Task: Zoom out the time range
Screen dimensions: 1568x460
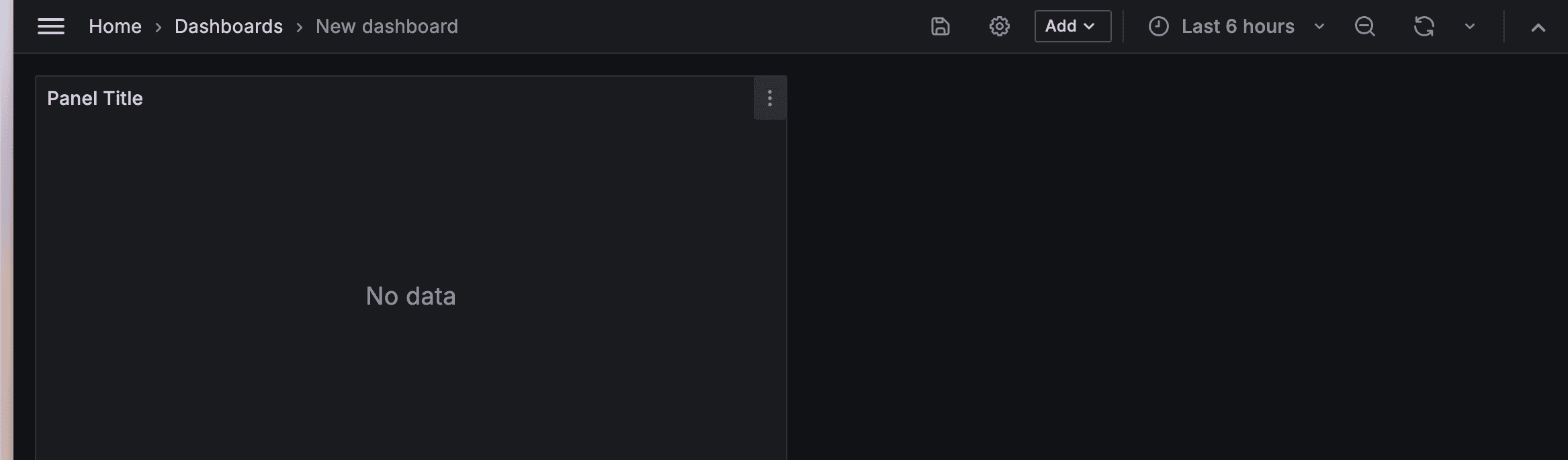Action: 1365,26
